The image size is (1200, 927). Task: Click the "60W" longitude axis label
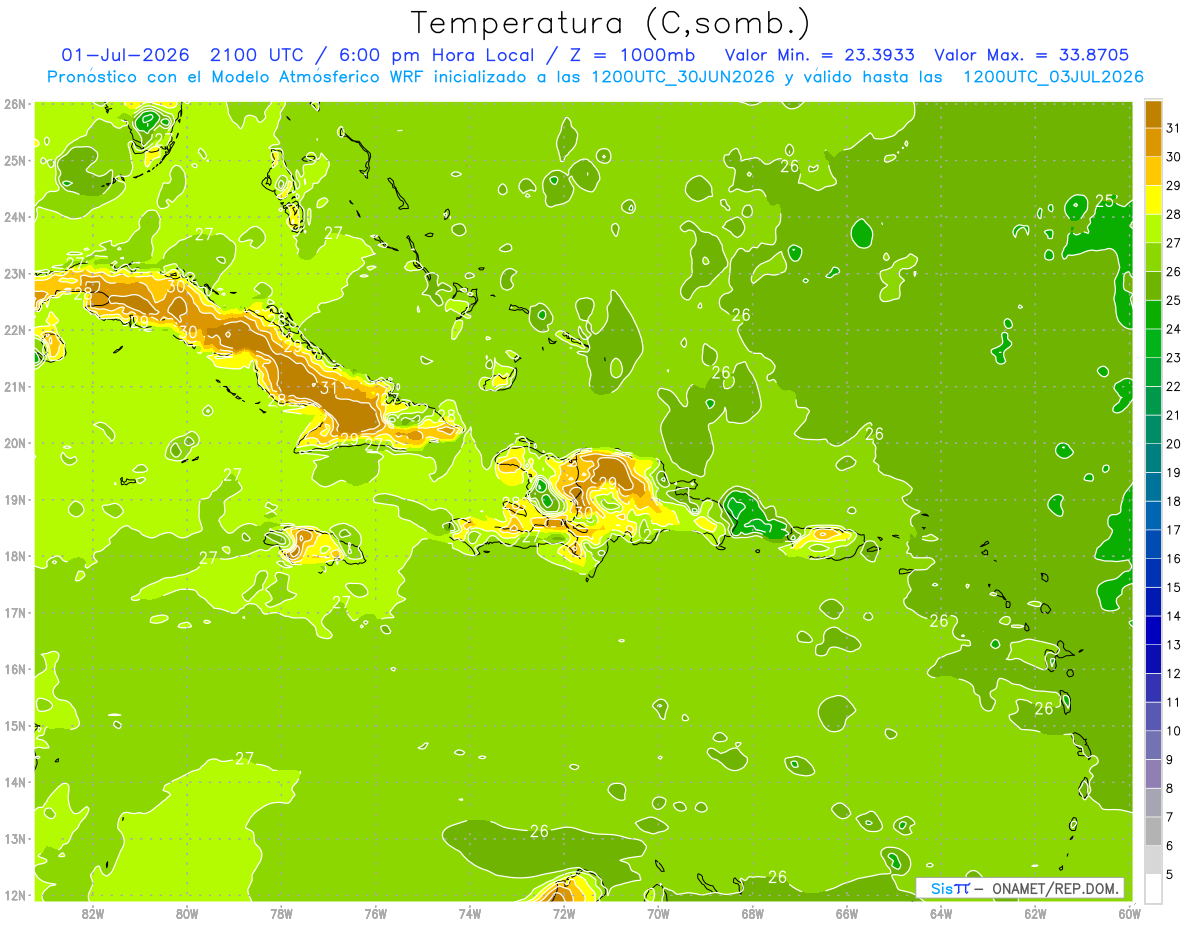(x=1129, y=913)
